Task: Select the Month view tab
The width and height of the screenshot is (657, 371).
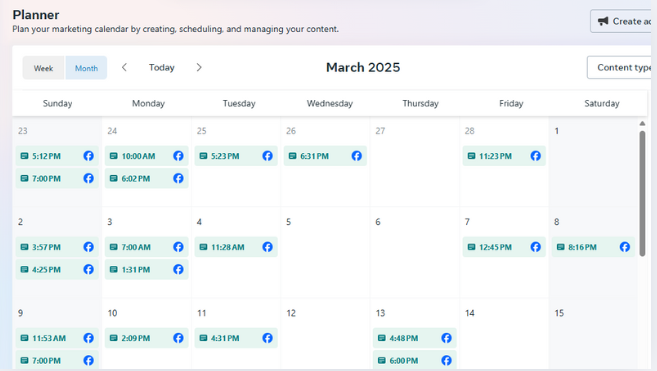Action: (86, 68)
